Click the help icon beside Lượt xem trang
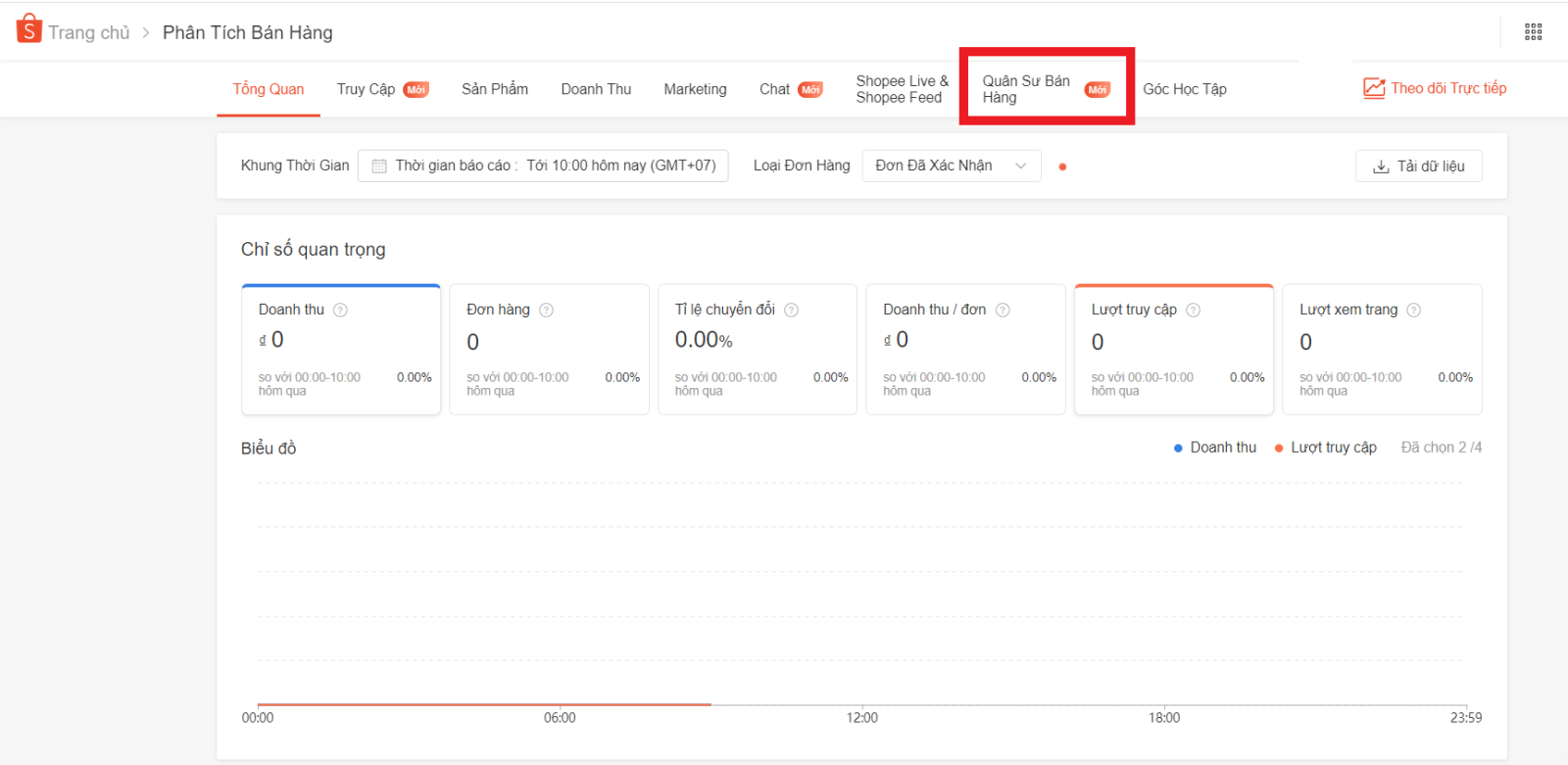This screenshot has width=1568, height=765. pyautogui.click(x=1413, y=311)
